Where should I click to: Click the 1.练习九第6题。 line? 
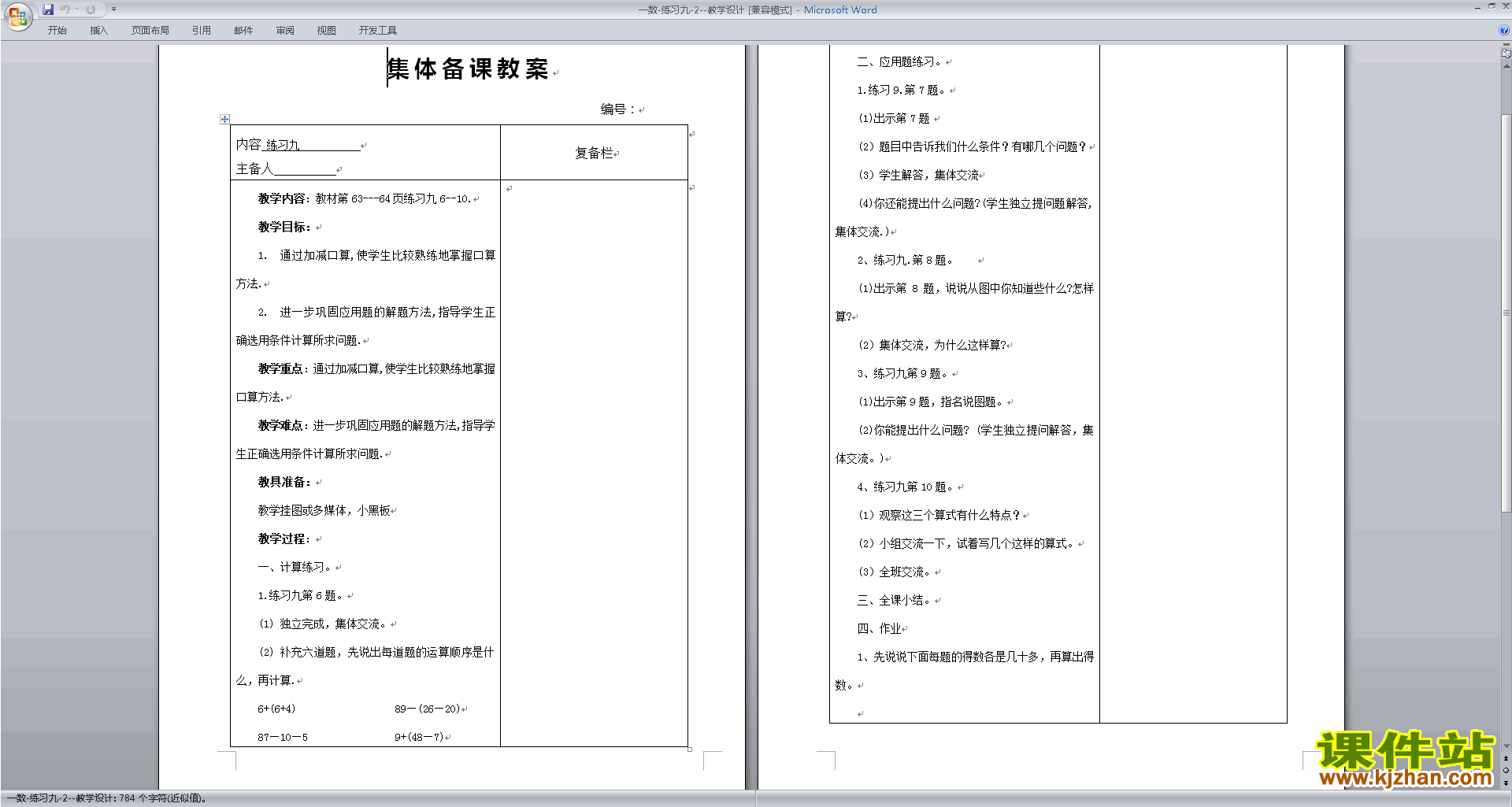click(x=302, y=595)
